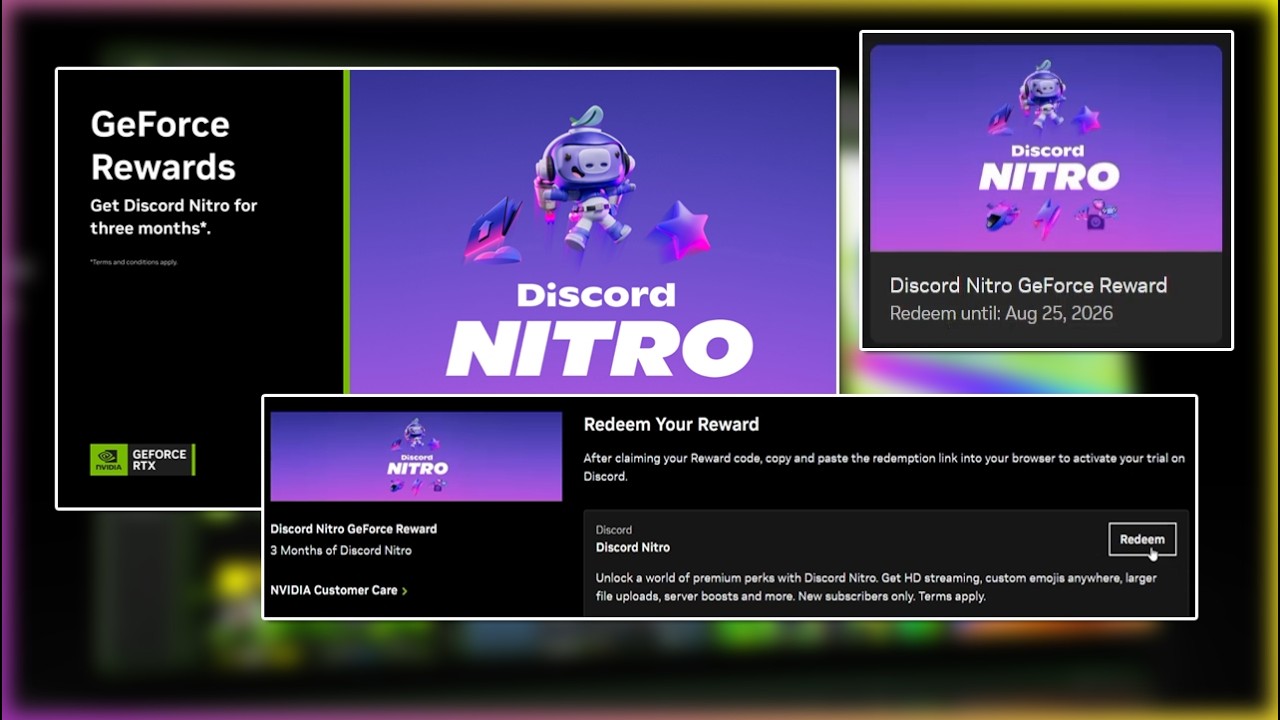Click the 'Terms and conditions apply' fine print
This screenshot has width=1280, height=720.
click(x=133, y=262)
